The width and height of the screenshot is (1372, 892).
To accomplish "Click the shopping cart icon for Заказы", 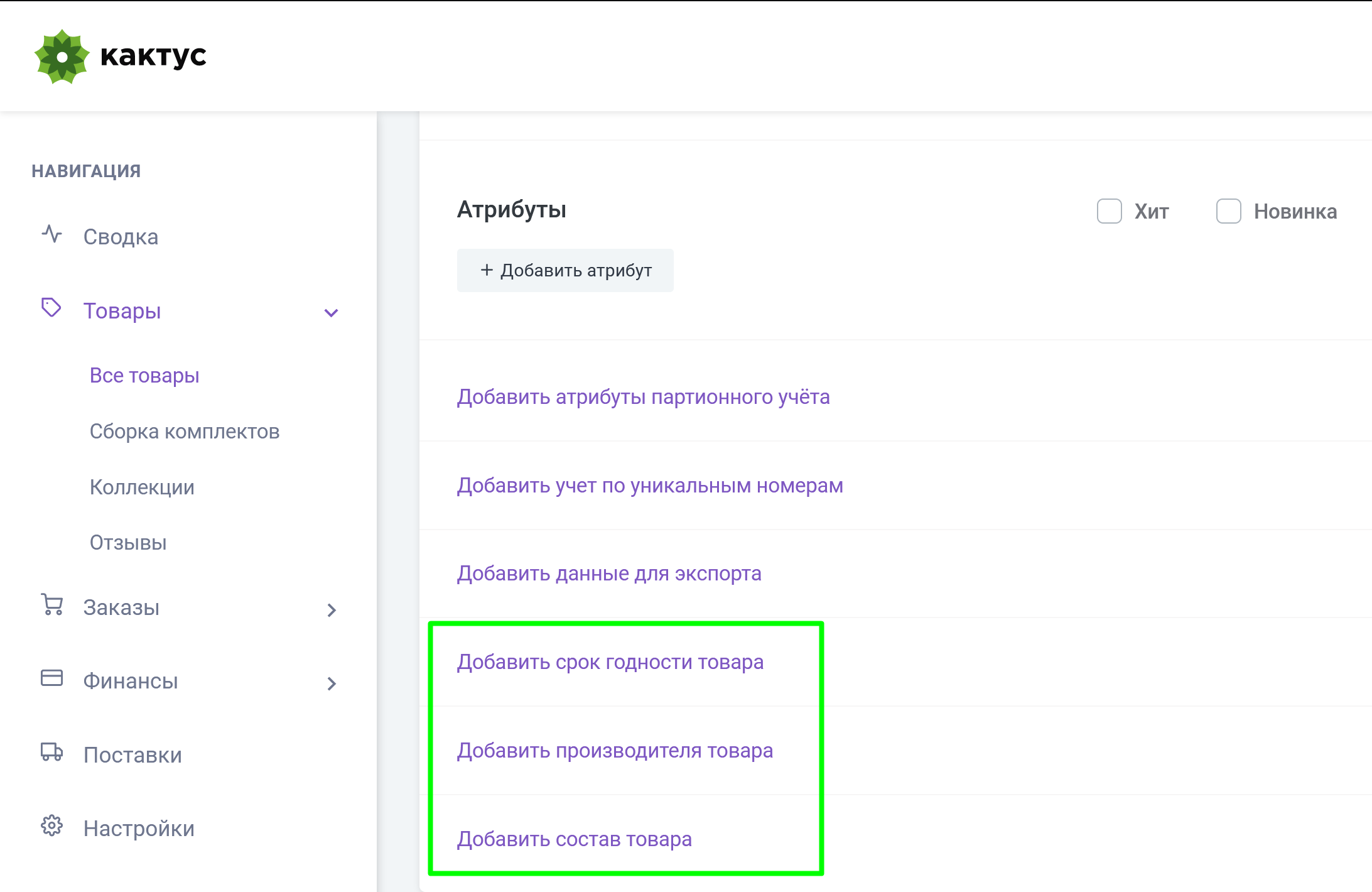I will 52,604.
